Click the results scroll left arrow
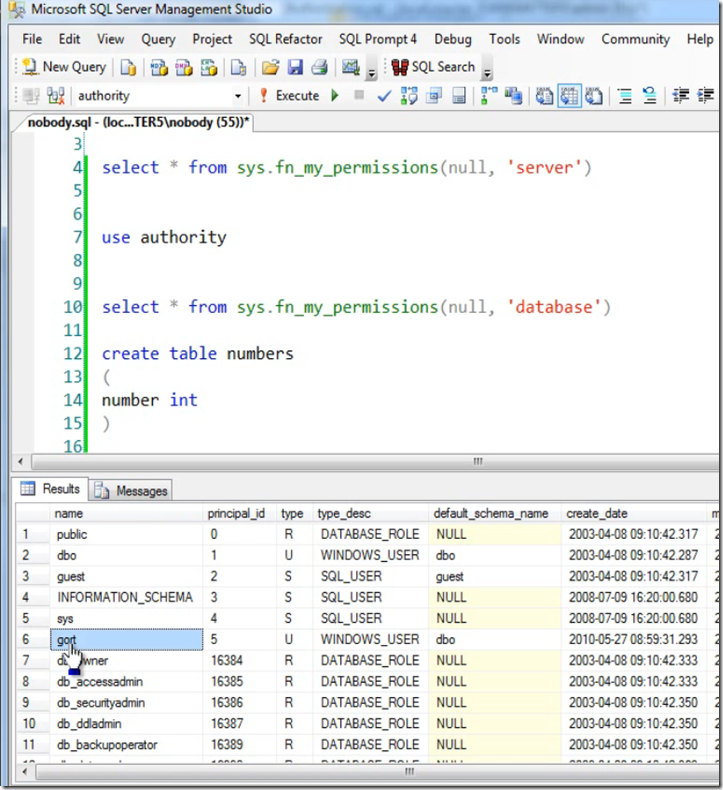The height and width of the screenshot is (790, 723). coord(24,771)
